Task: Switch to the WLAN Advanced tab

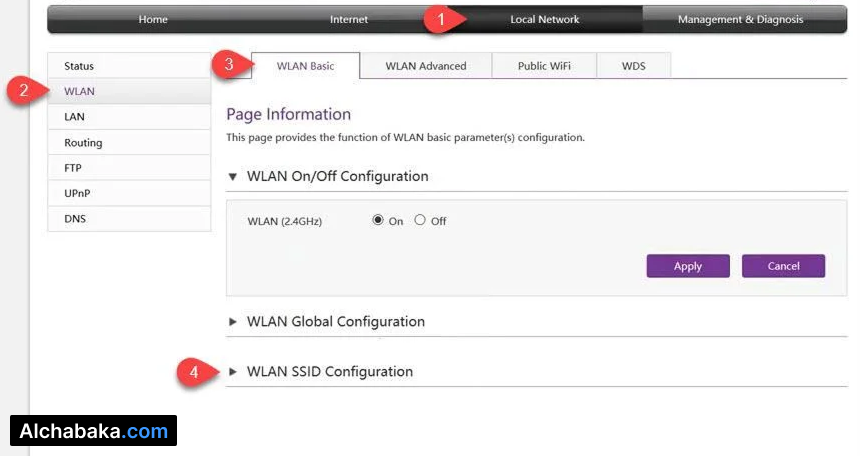Action: point(426,66)
